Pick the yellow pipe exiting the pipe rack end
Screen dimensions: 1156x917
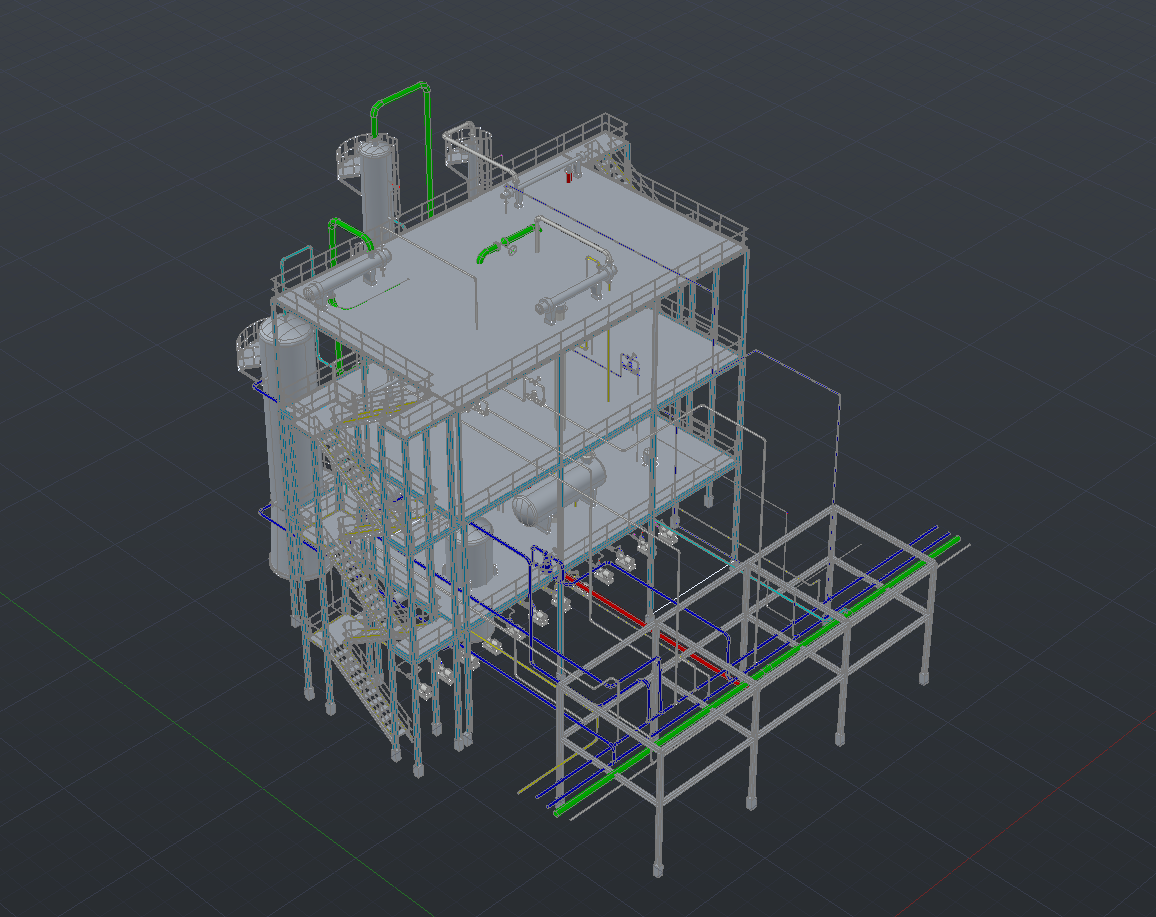click(557, 767)
